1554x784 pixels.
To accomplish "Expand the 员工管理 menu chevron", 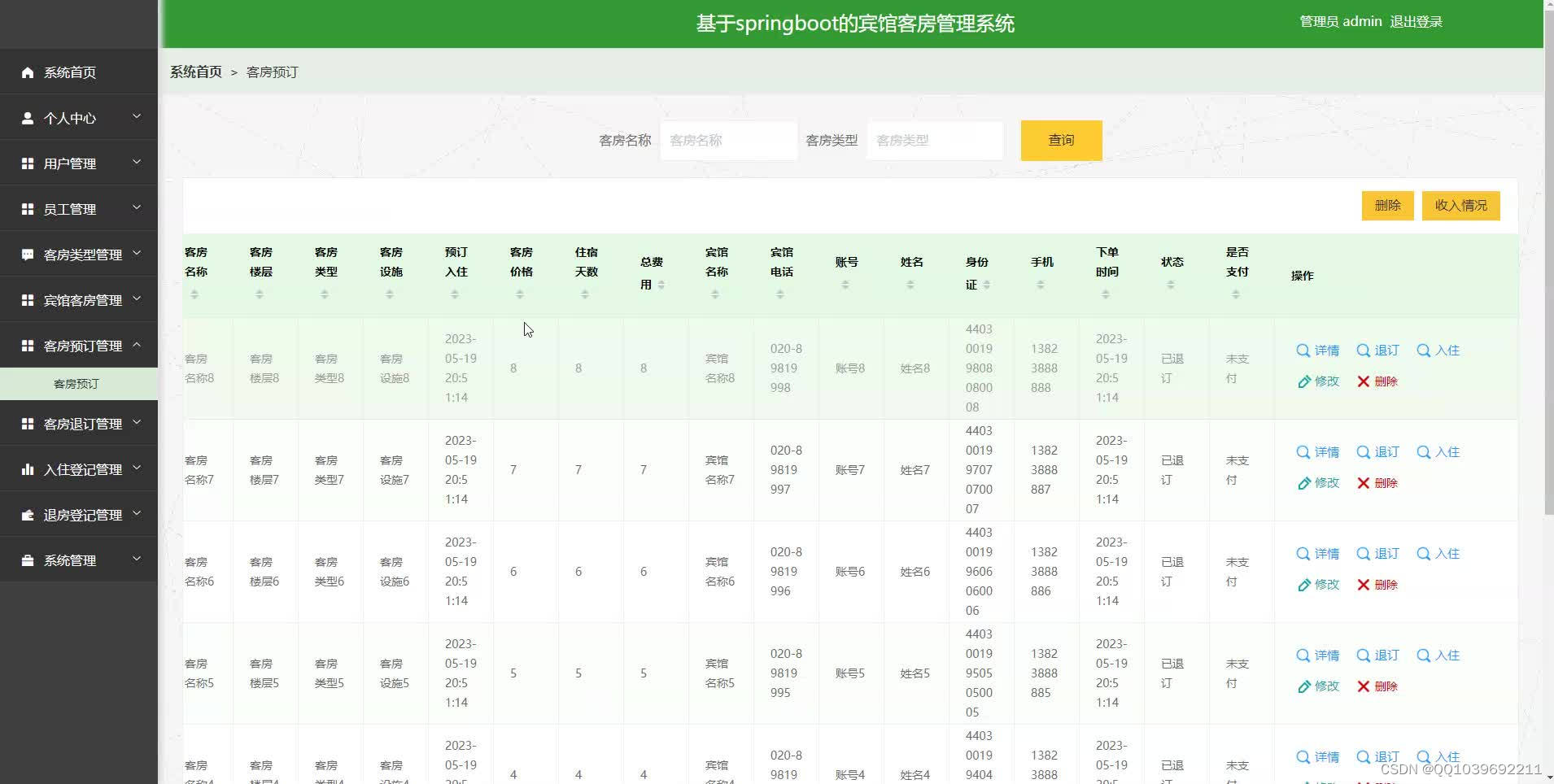I will coord(137,208).
